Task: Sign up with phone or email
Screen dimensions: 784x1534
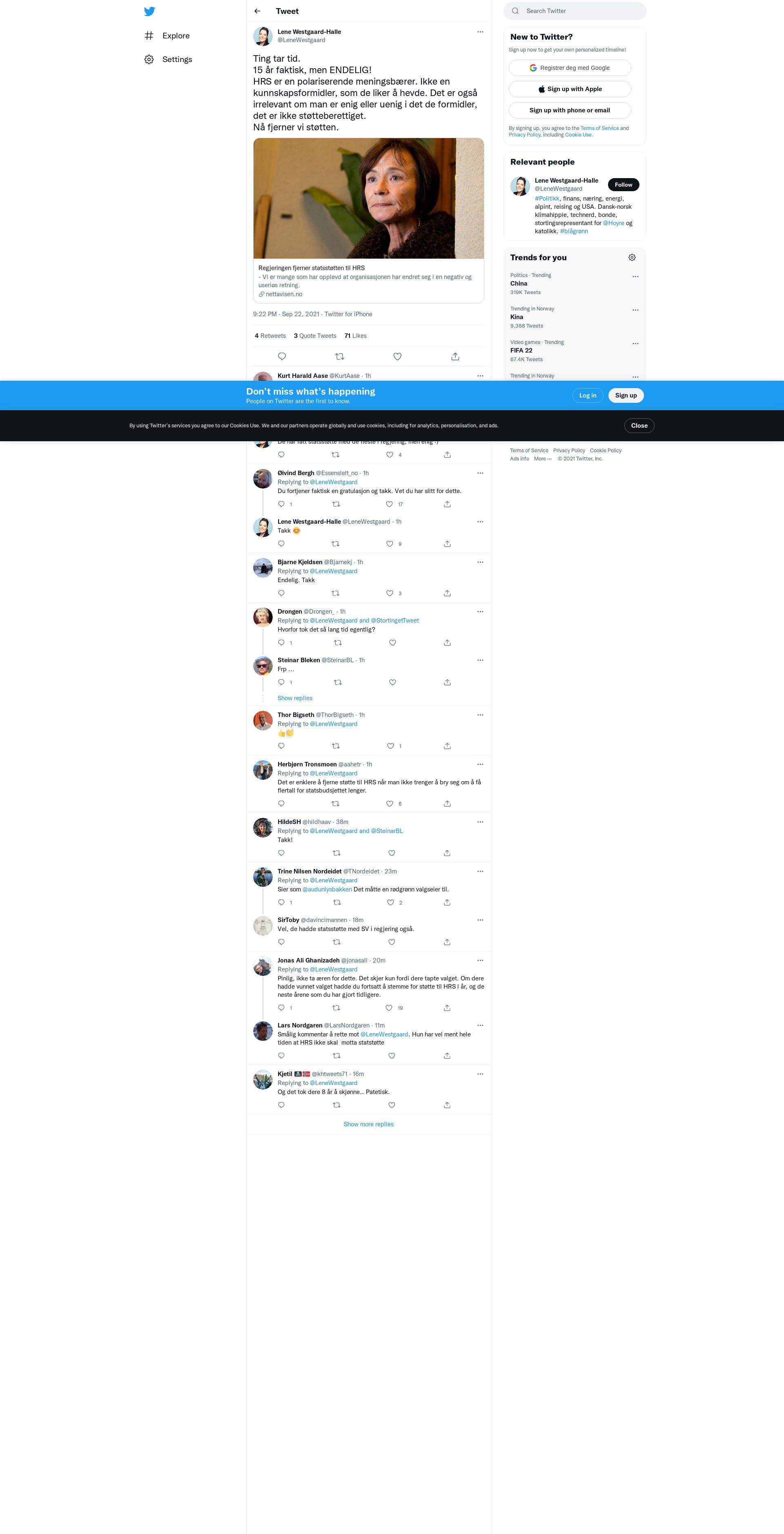Action: pos(570,110)
